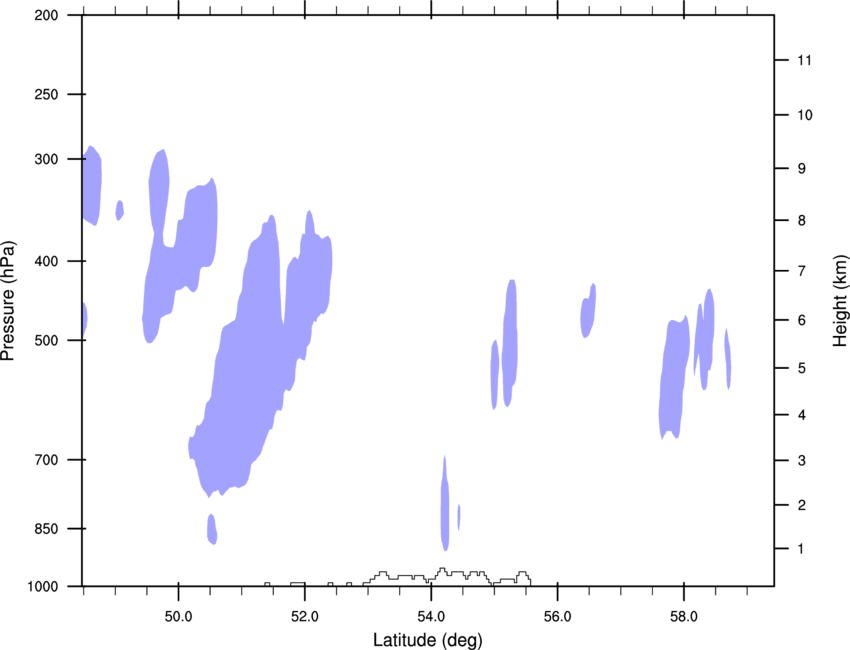The width and height of the screenshot is (850, 650).
Task: Pick the 10 km height label
Action: pos(805,115)
